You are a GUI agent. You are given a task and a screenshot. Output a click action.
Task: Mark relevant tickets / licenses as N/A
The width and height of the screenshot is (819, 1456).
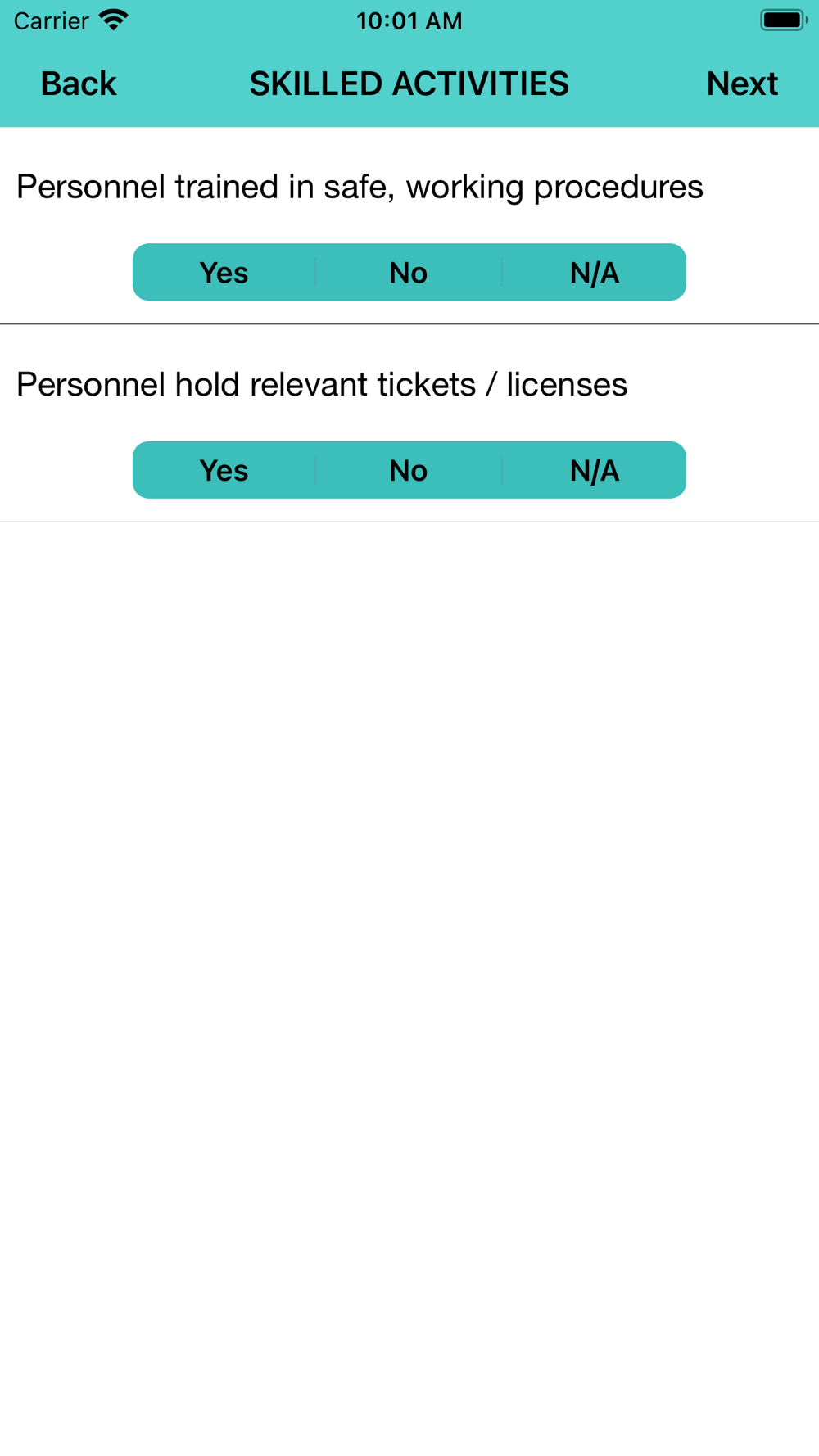pyautogui.click(x=595, y=470)
